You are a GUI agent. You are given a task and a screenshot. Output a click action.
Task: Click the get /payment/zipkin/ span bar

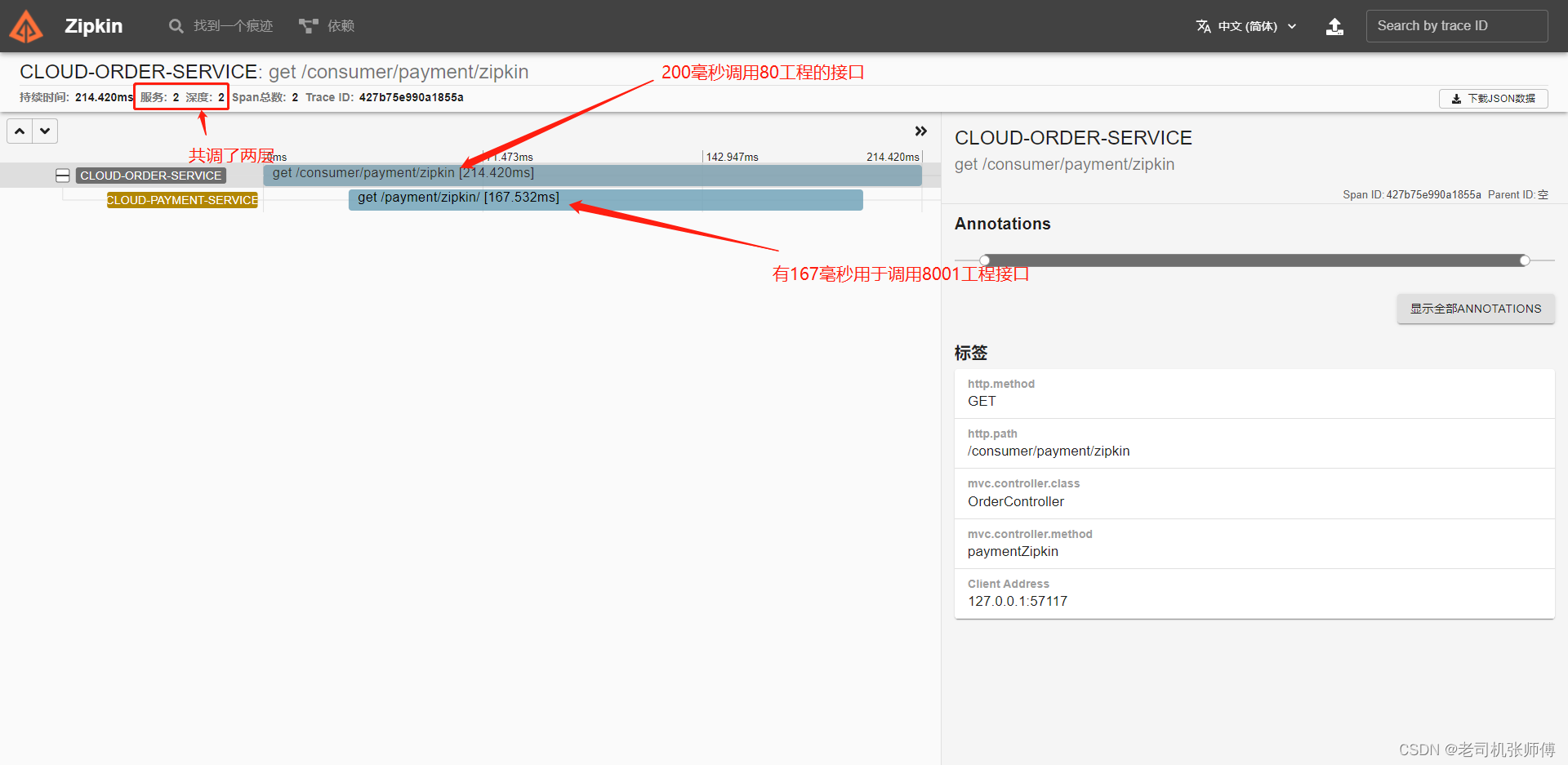tap(605, 199)
